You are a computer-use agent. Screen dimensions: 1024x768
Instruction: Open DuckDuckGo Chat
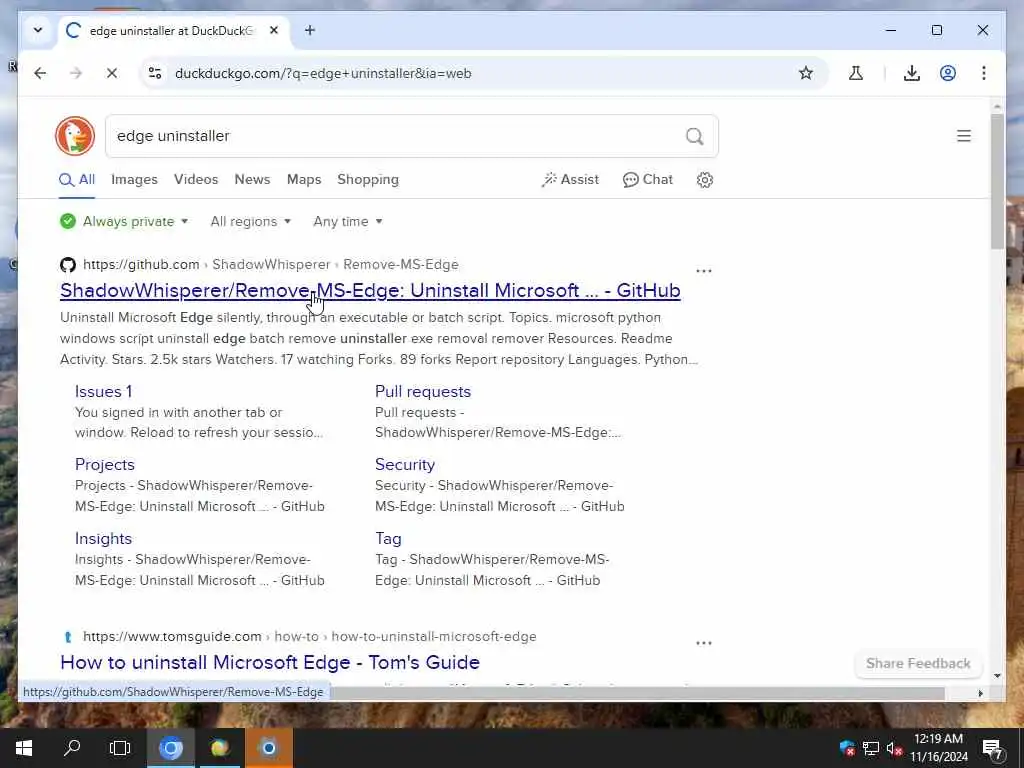click(x=647, y=180)
